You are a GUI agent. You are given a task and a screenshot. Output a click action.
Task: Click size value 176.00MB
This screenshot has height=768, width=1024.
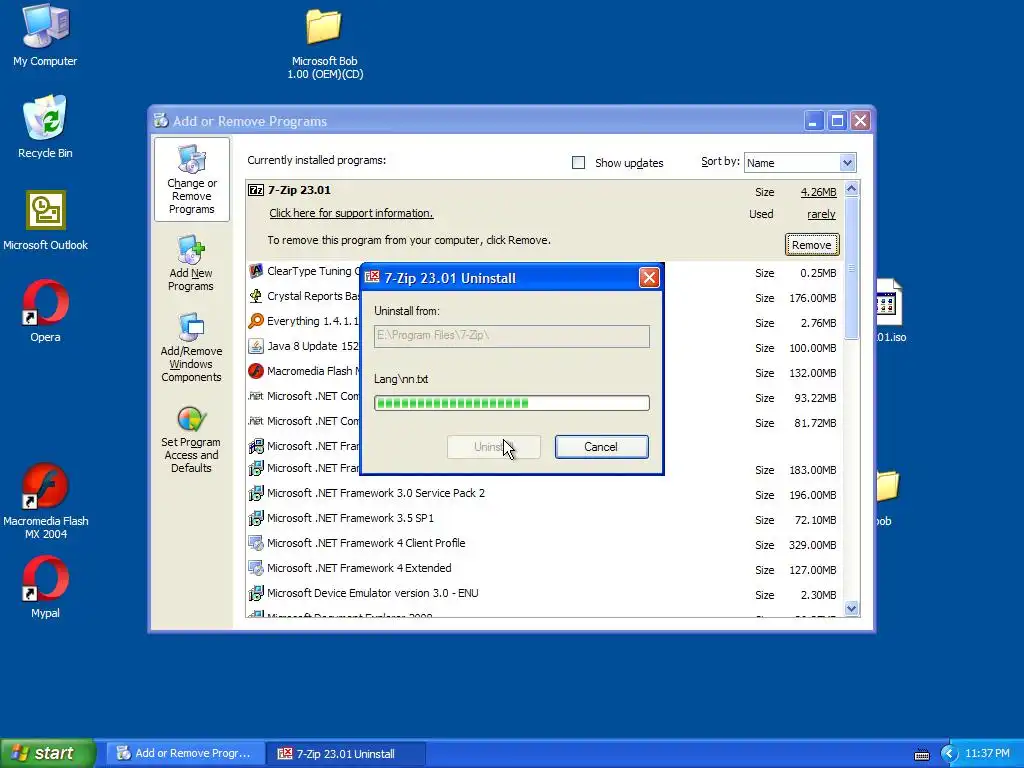click(812, 298)
